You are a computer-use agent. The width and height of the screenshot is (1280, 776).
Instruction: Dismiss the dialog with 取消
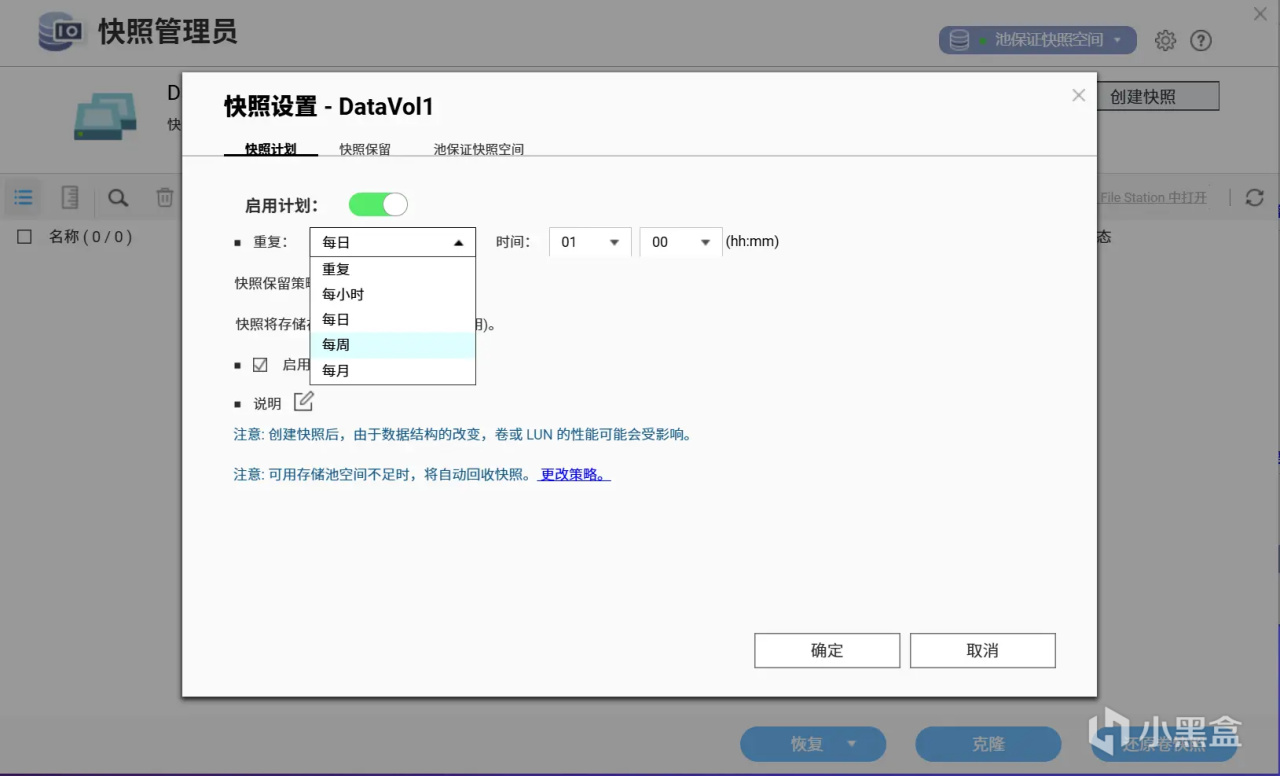click(x=983, y=650)
